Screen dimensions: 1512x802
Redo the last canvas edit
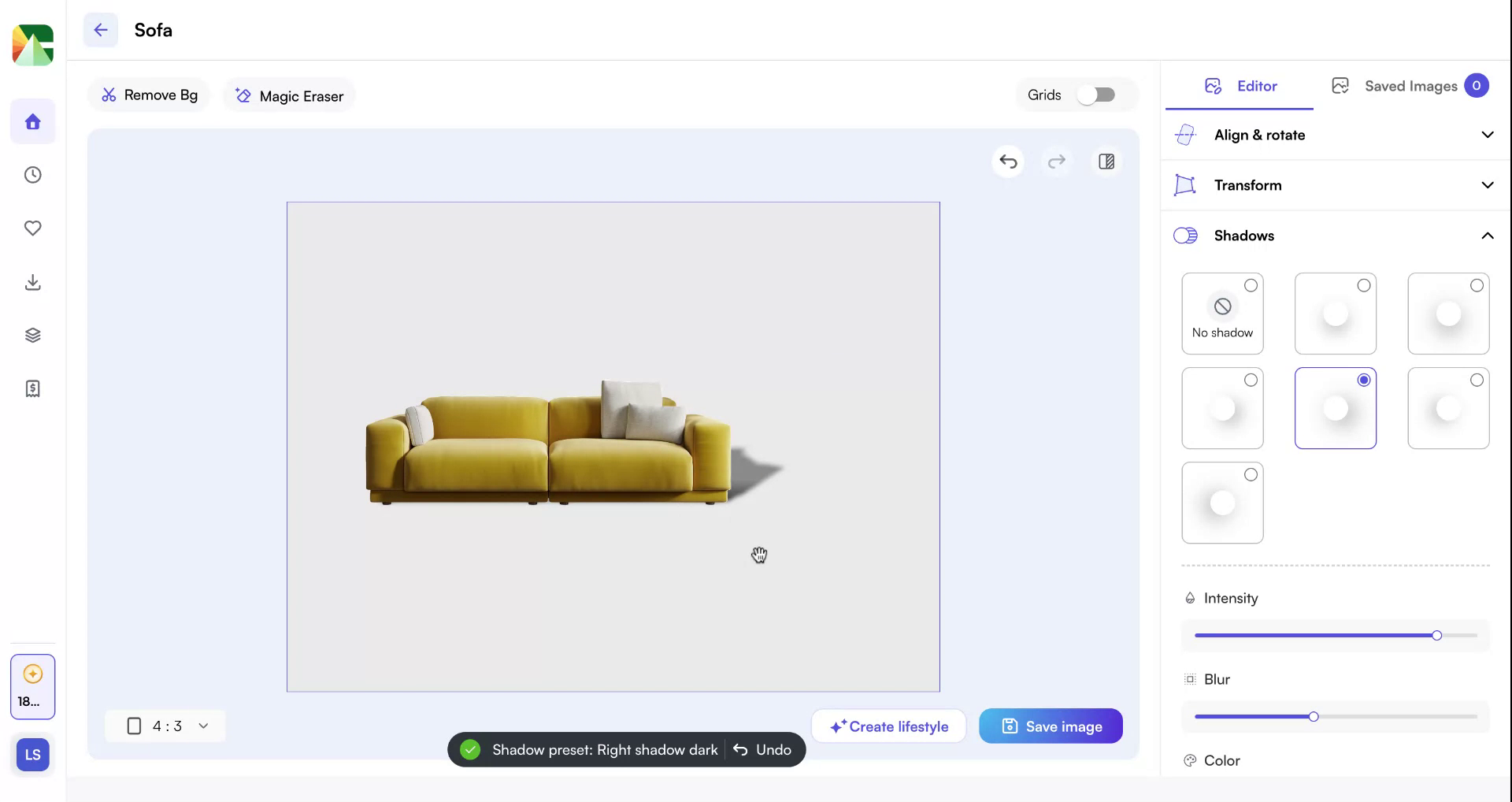pyautogui.click(x=1058, y=162)
